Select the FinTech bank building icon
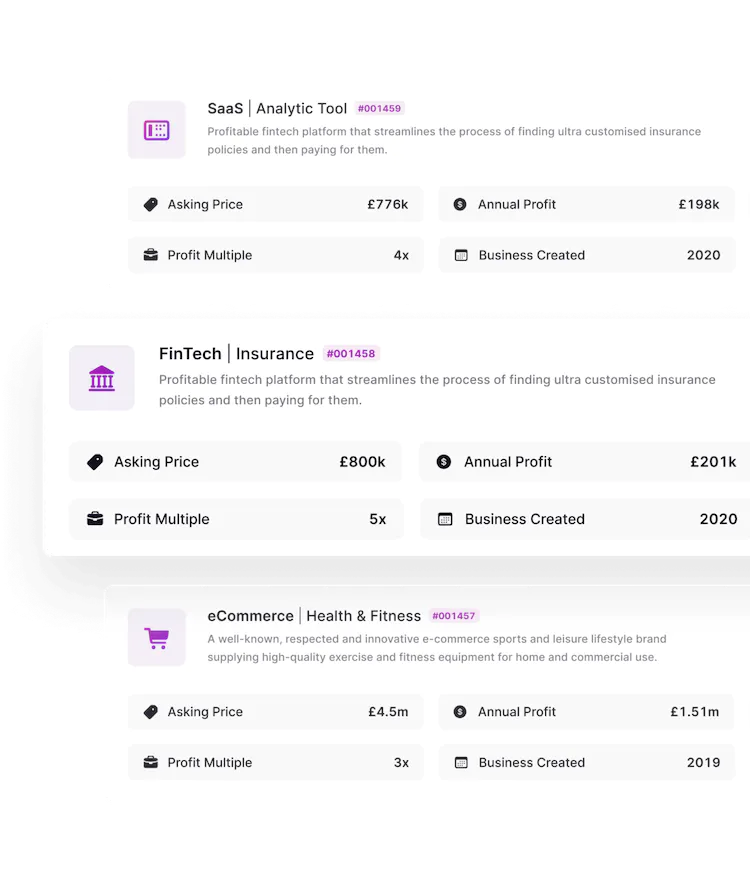 (x=101, y=378)
